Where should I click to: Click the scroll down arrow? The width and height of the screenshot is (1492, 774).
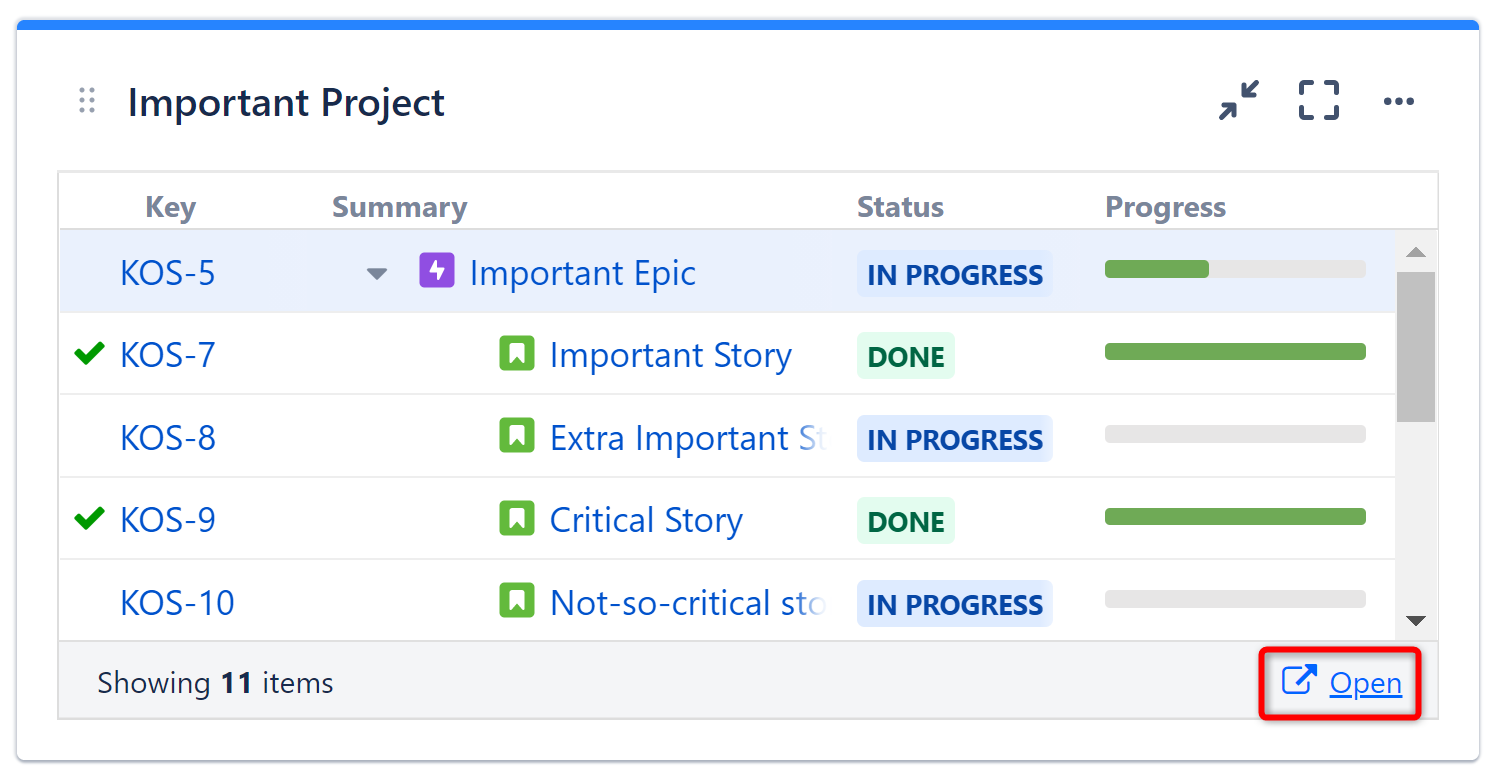(x=1415, y=621)
